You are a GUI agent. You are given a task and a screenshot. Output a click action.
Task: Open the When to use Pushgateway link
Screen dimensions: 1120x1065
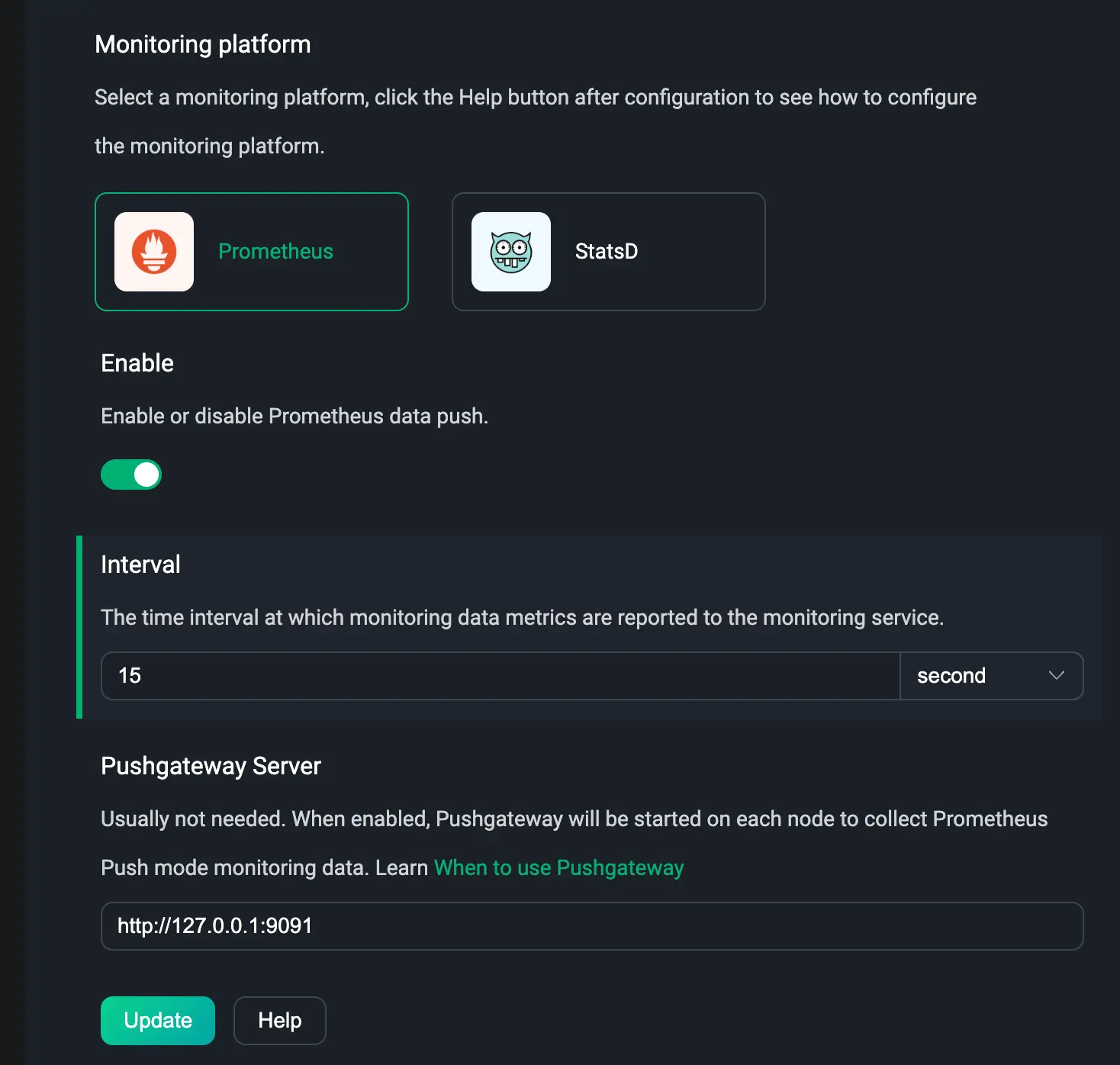point(558,867)
